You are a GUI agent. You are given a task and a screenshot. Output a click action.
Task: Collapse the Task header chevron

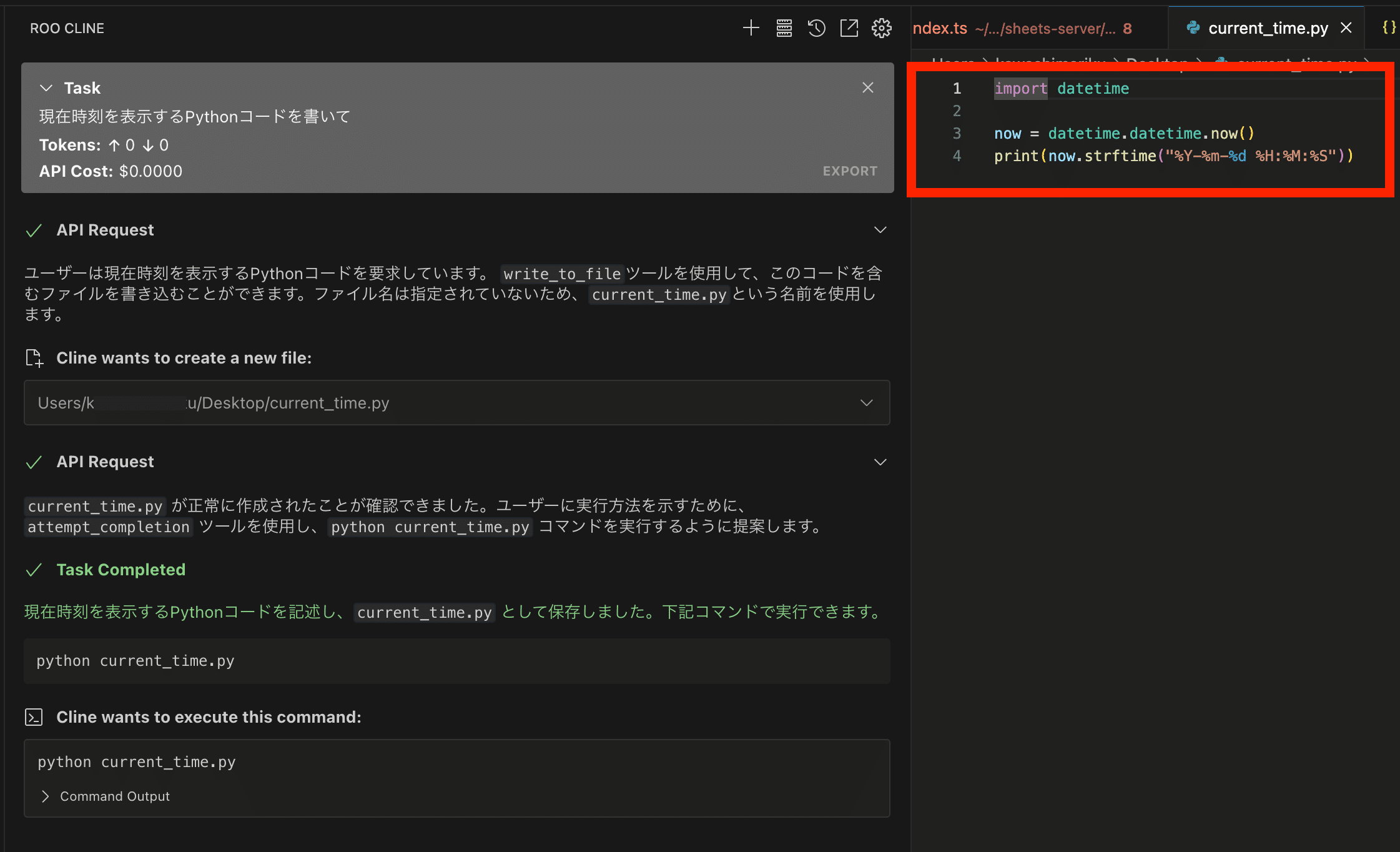click(46, 88)
